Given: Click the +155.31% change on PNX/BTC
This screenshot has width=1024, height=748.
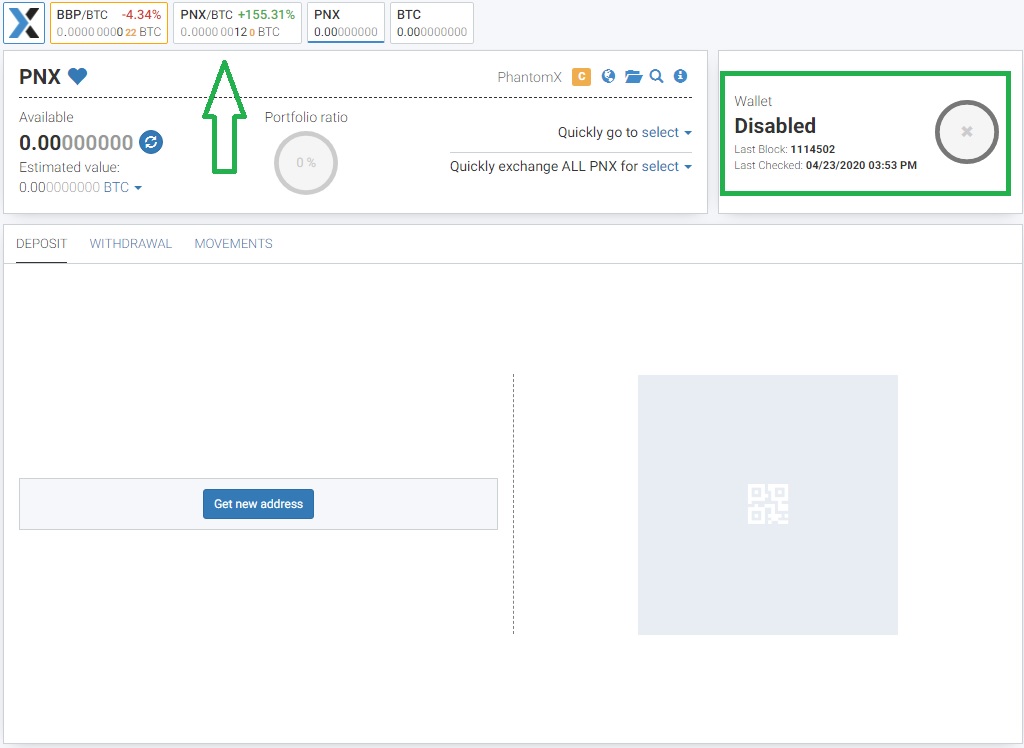Looking at the screenshot, I should pos(266,14).
